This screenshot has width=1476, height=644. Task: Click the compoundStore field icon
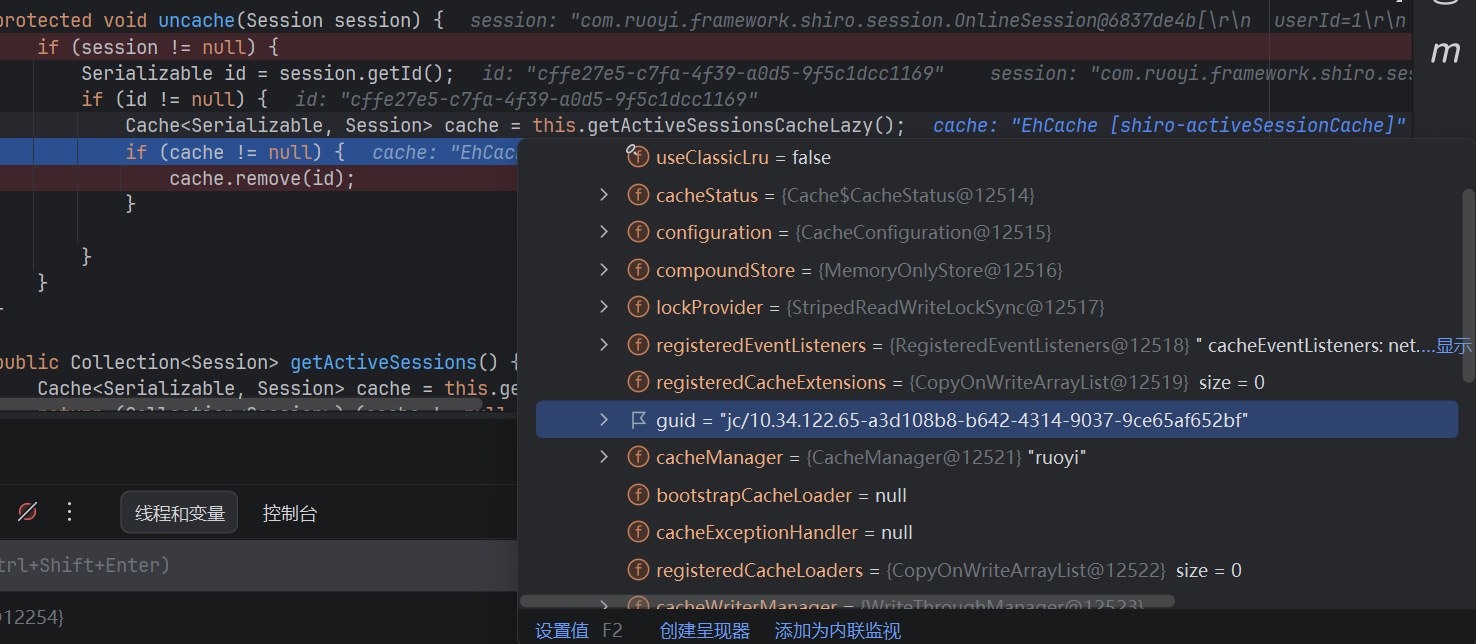(637, 270)
